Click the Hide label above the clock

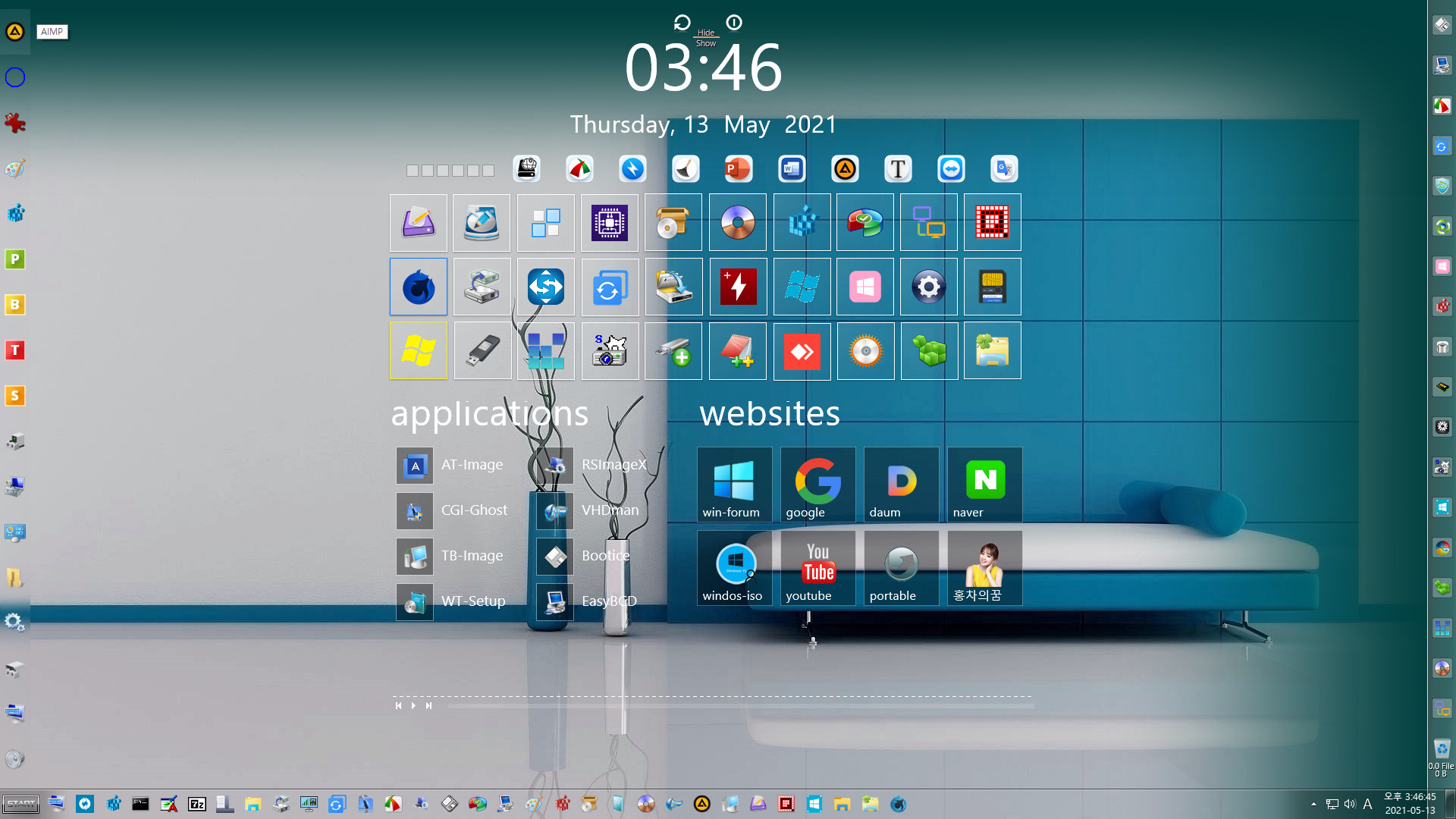[x=706, y=33]
